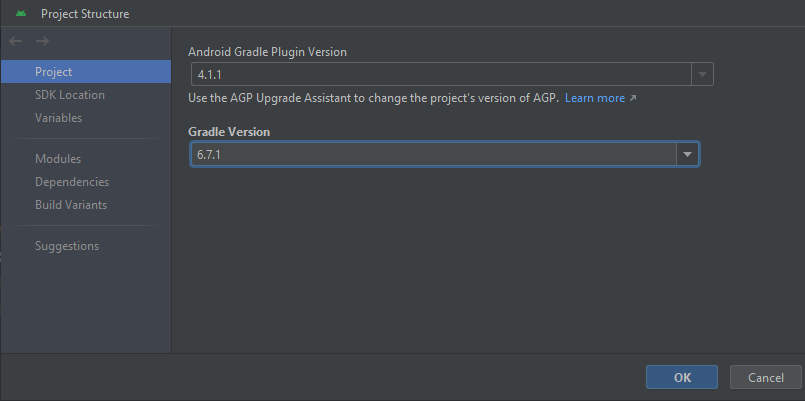This screenshot has height=401, width=805.
Task: Open the SDK Location section
Action: pos(70,95)
